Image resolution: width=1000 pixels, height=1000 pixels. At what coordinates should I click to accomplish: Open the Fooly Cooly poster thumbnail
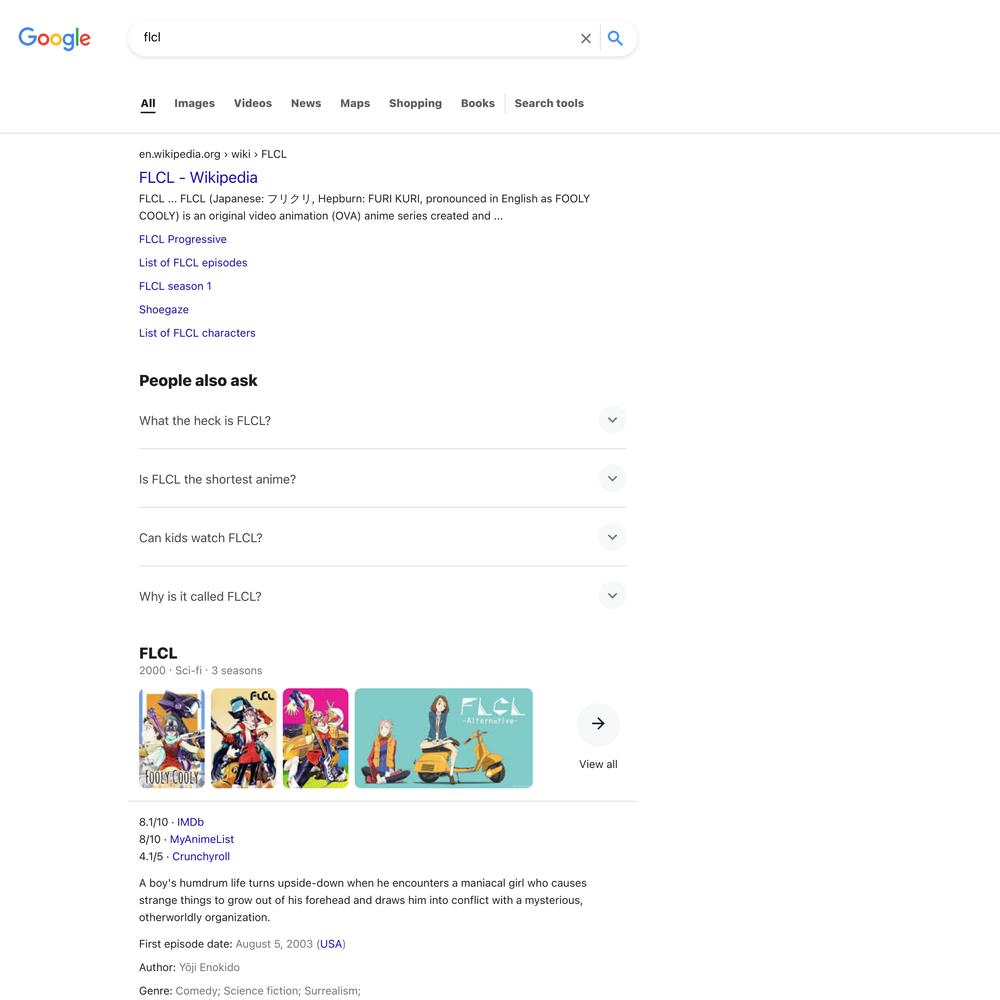coord(172,738)
